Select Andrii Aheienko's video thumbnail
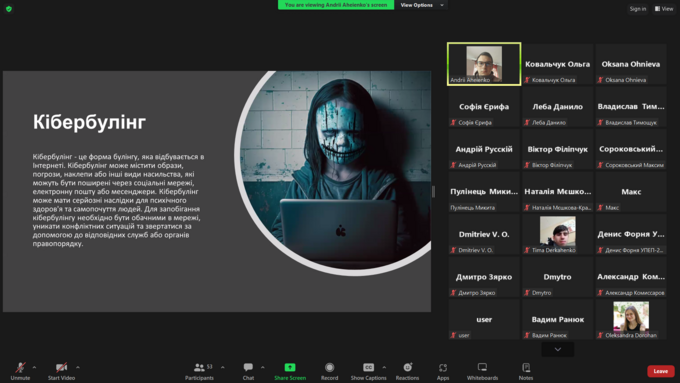The height and width of the screenshot is (383, 680). 484,64
